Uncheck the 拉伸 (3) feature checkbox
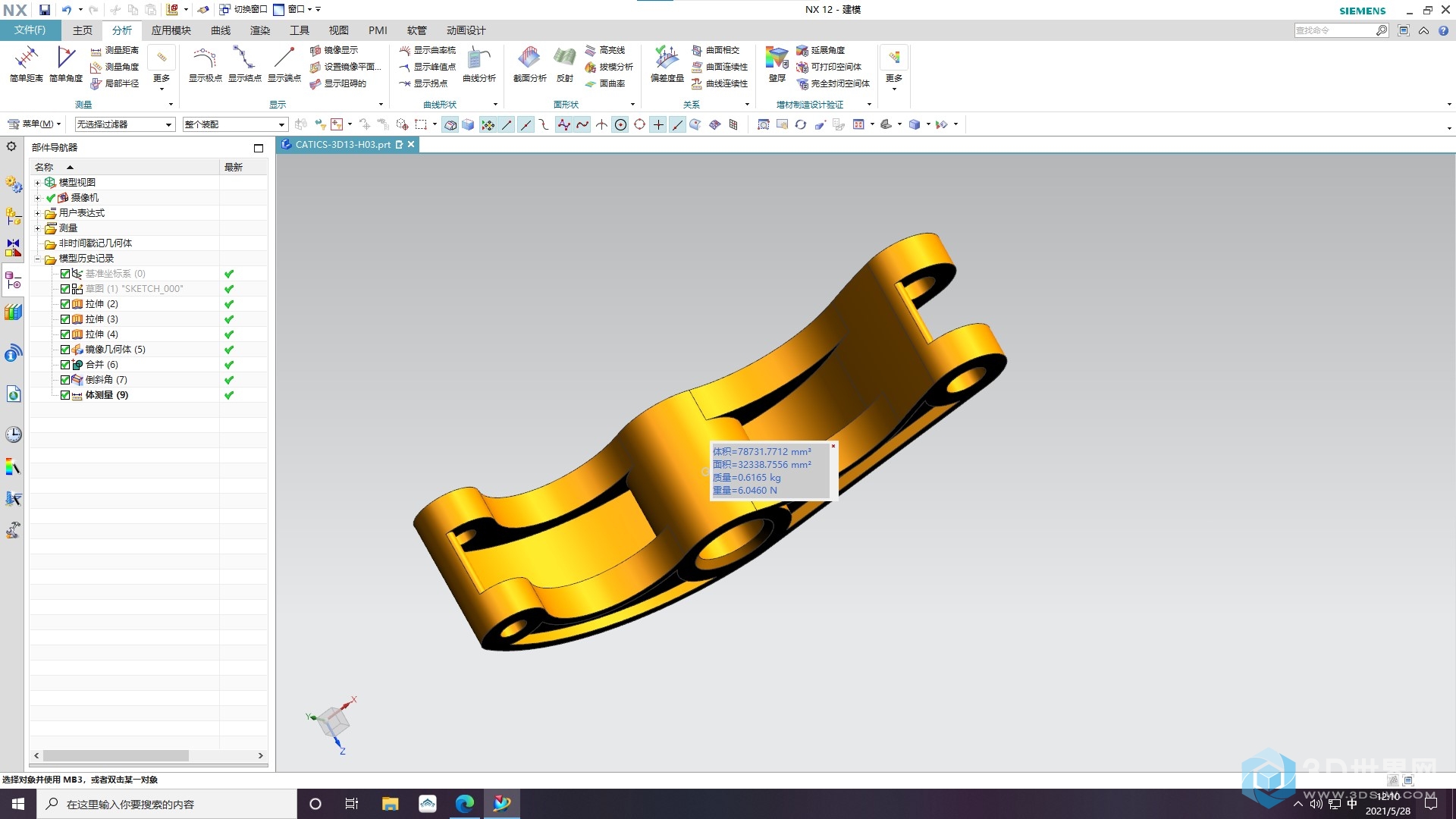1456x819 pixels. [65, 319]
